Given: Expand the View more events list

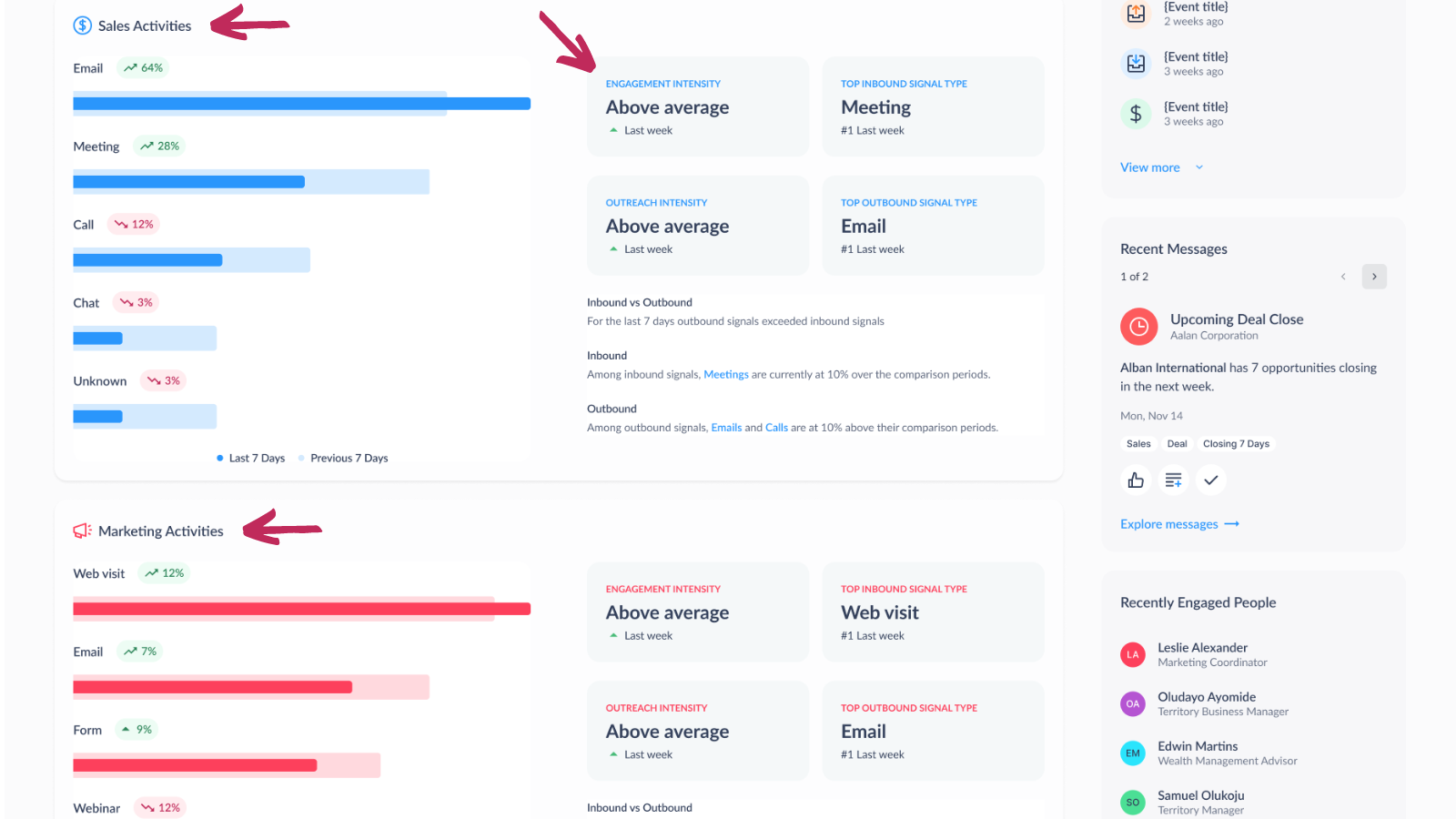Looking at the screenshot, I should click(x=1161, y=167).
